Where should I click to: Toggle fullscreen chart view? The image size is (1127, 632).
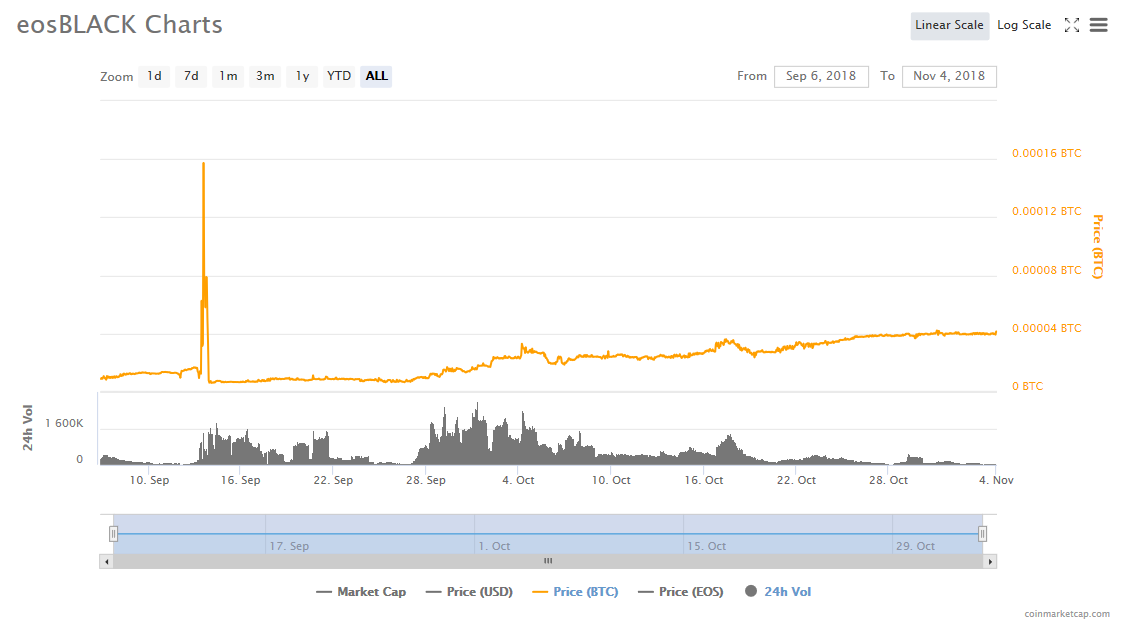coord(1072,25)
